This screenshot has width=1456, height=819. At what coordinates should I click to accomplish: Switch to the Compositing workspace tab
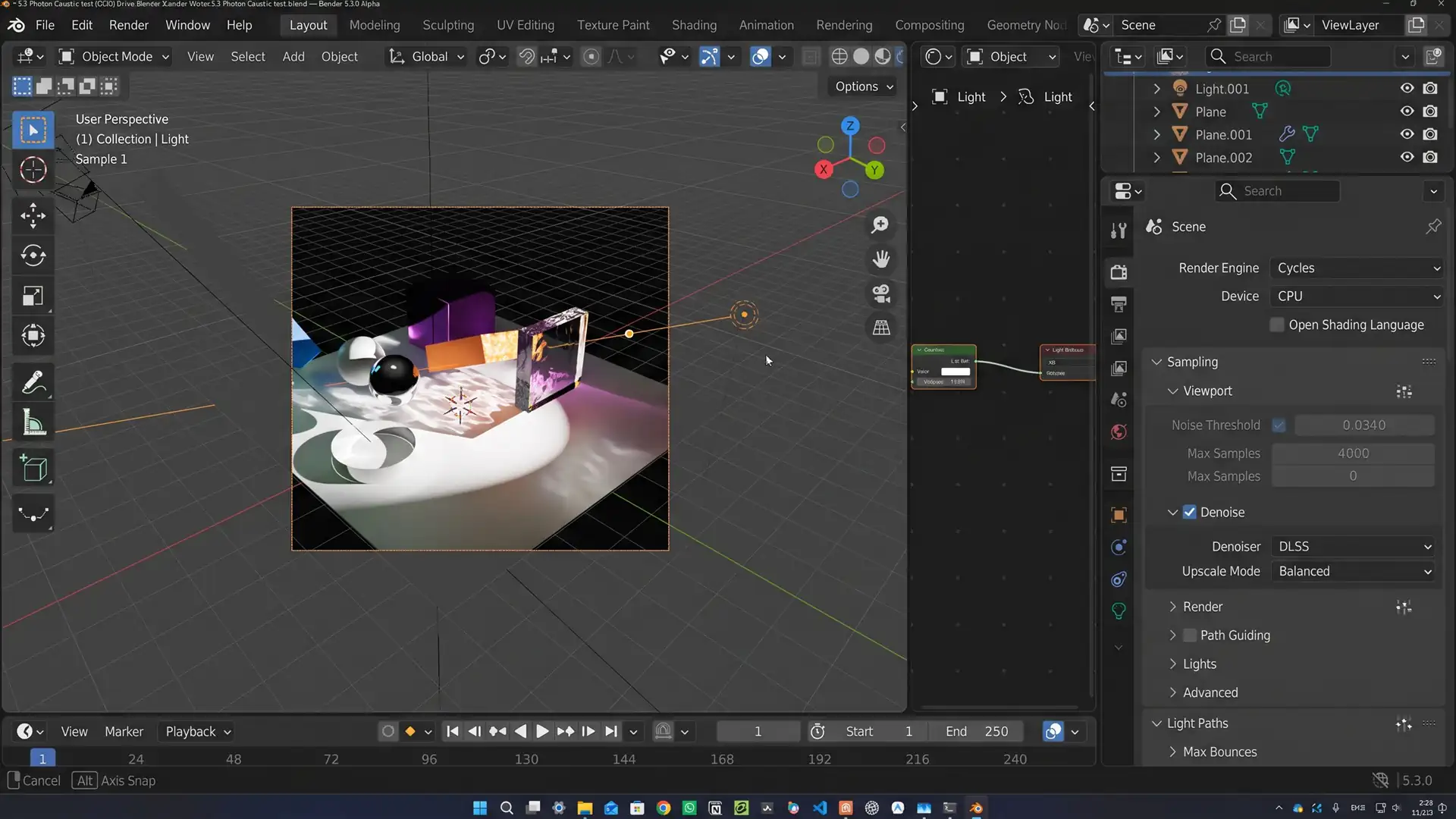point(930,25)
